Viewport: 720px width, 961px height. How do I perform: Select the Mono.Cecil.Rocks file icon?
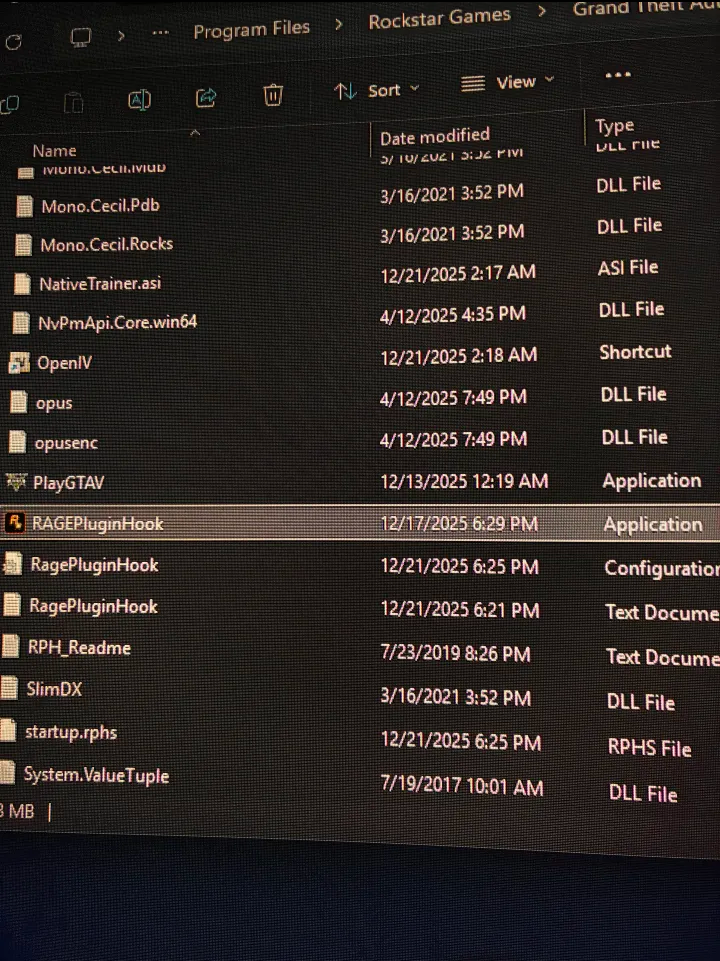[x=23, y=245]
